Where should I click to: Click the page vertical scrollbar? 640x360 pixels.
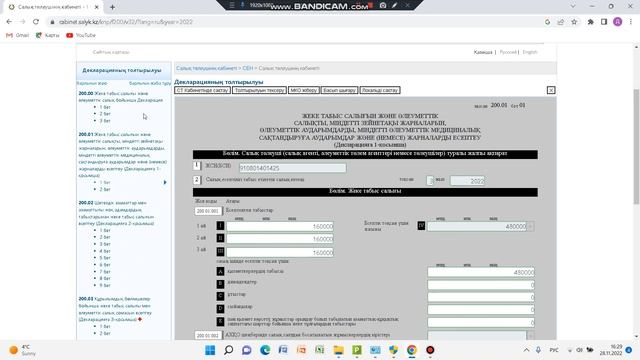636,147
